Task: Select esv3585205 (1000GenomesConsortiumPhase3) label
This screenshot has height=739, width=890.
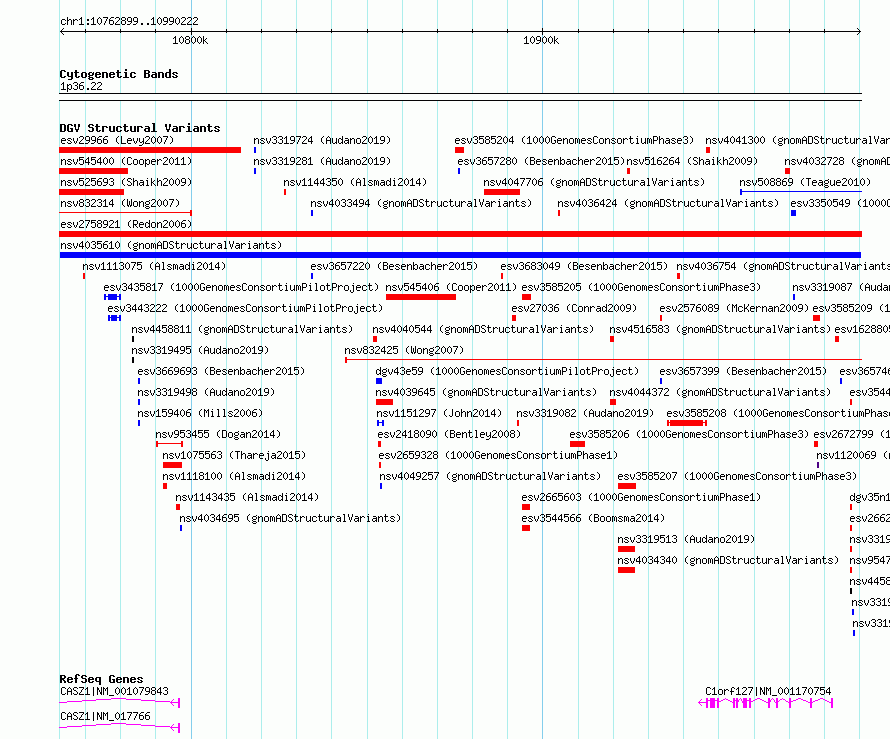Action: pyautogui.click(x=641, y=287)
